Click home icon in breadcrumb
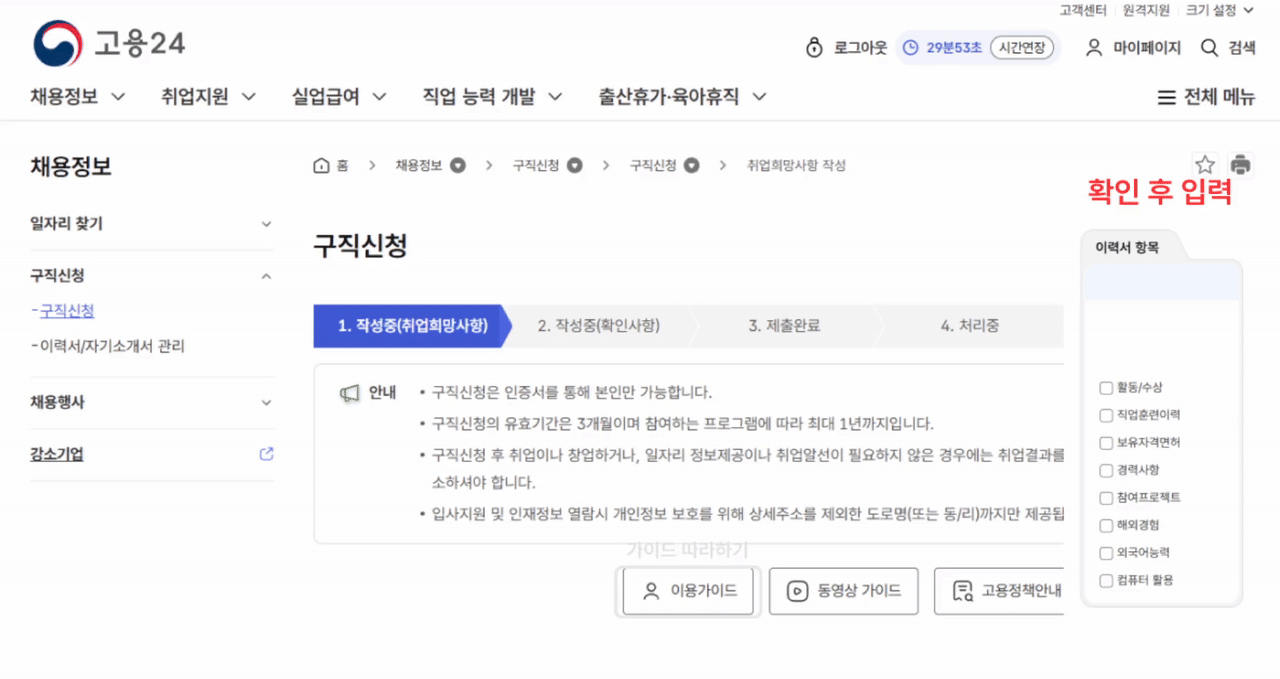The height and width of the screenshot is (679, 1280). pyautogui.click(x=321, y=166)
